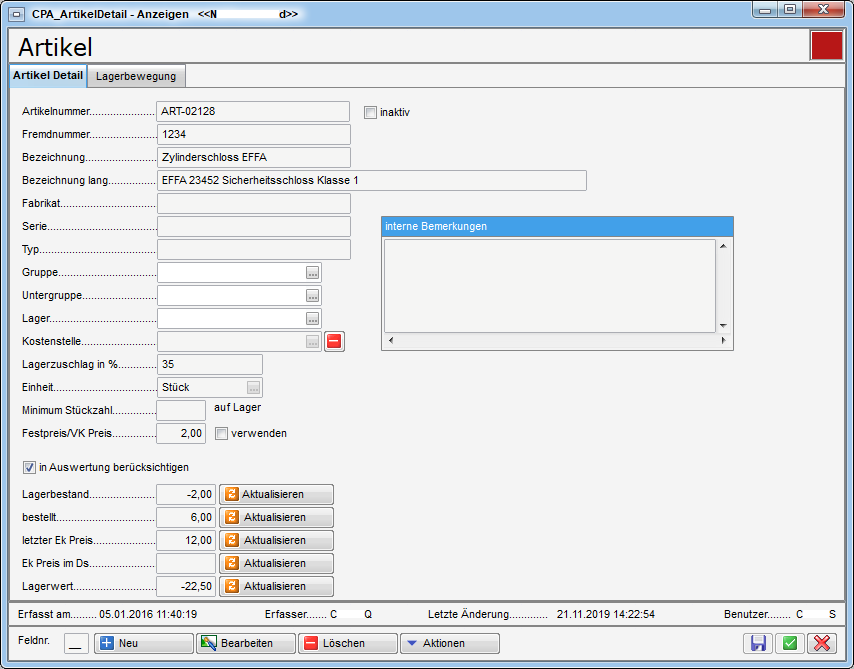Click into the Fremdnummer input field

point(253,134)
